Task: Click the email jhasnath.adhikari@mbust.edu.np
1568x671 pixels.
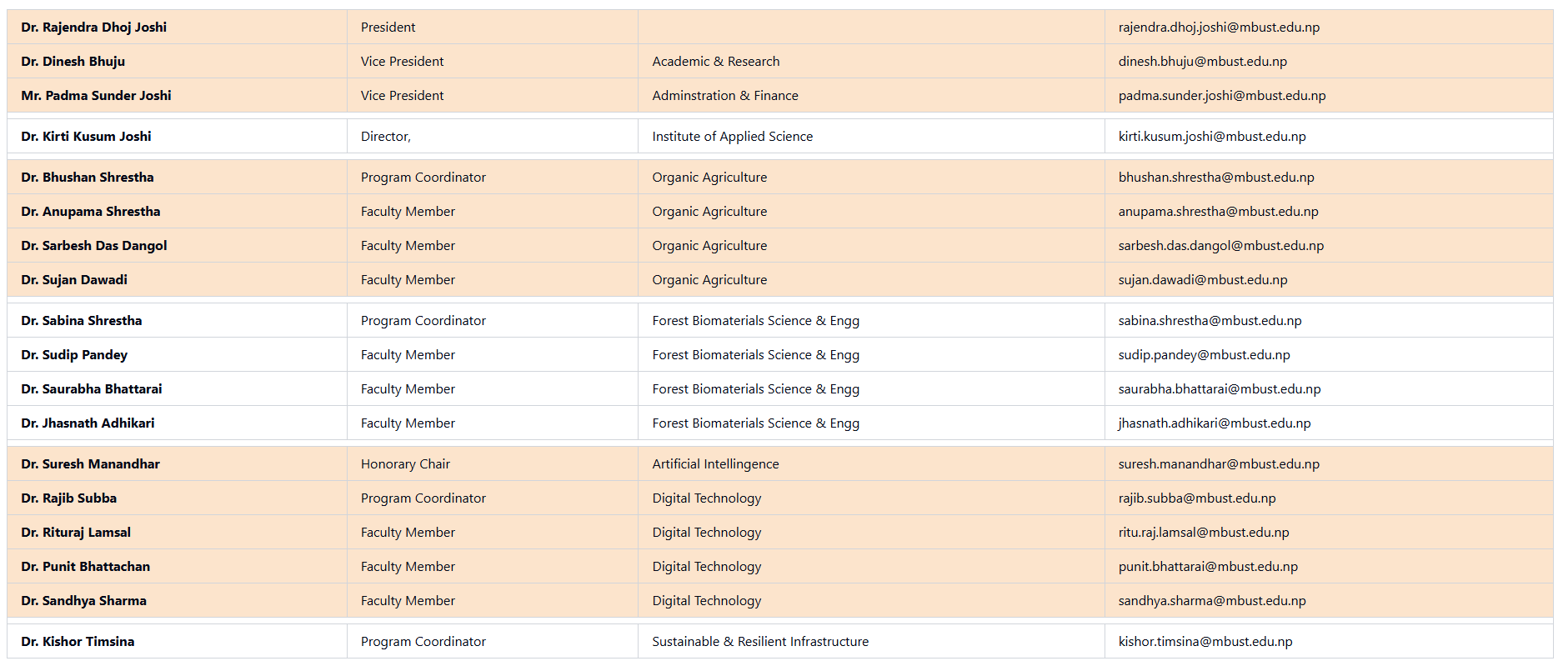Action: 1214,423
